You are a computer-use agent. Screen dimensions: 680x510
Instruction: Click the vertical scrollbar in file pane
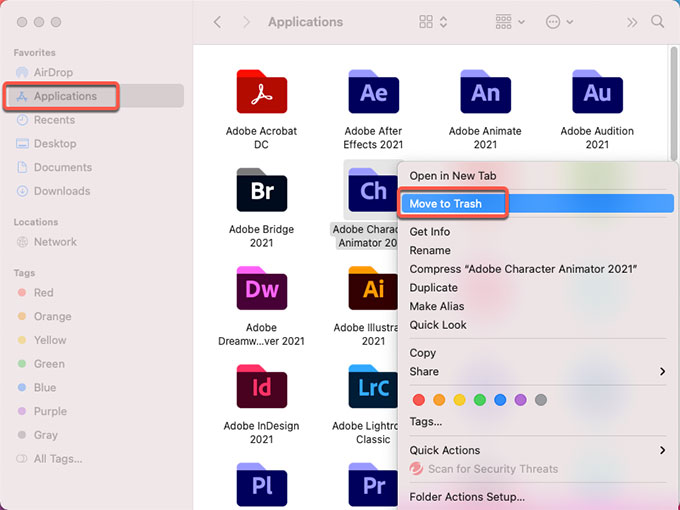[x=673, y=104]
